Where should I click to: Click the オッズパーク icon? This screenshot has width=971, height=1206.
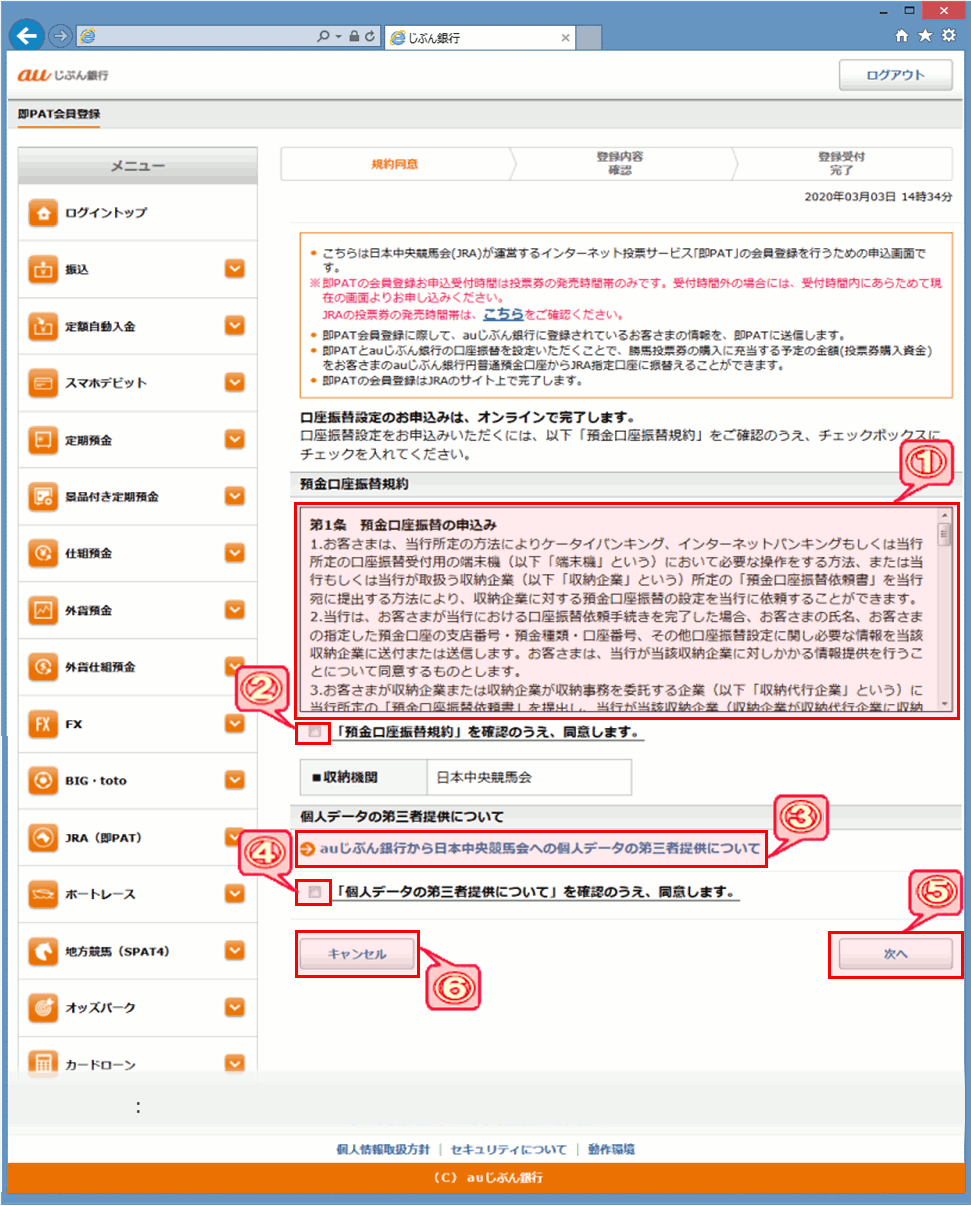click(42, 1007)
